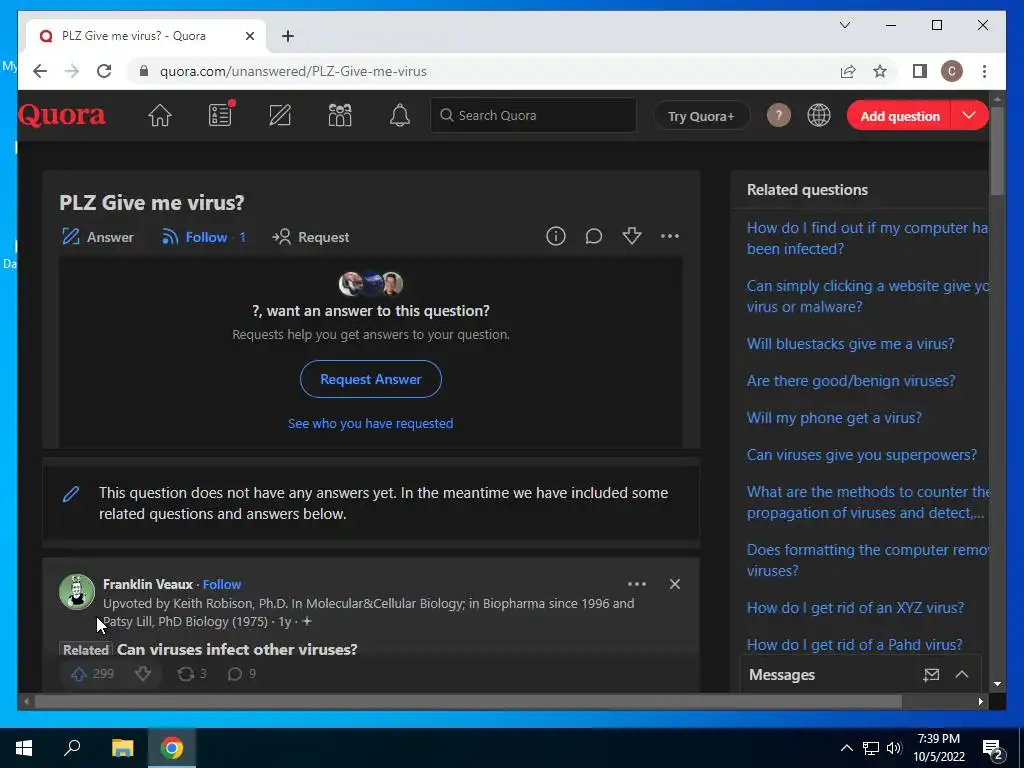Go to the Quora home feed icon

pyautogui.click(x=160, y=116)
